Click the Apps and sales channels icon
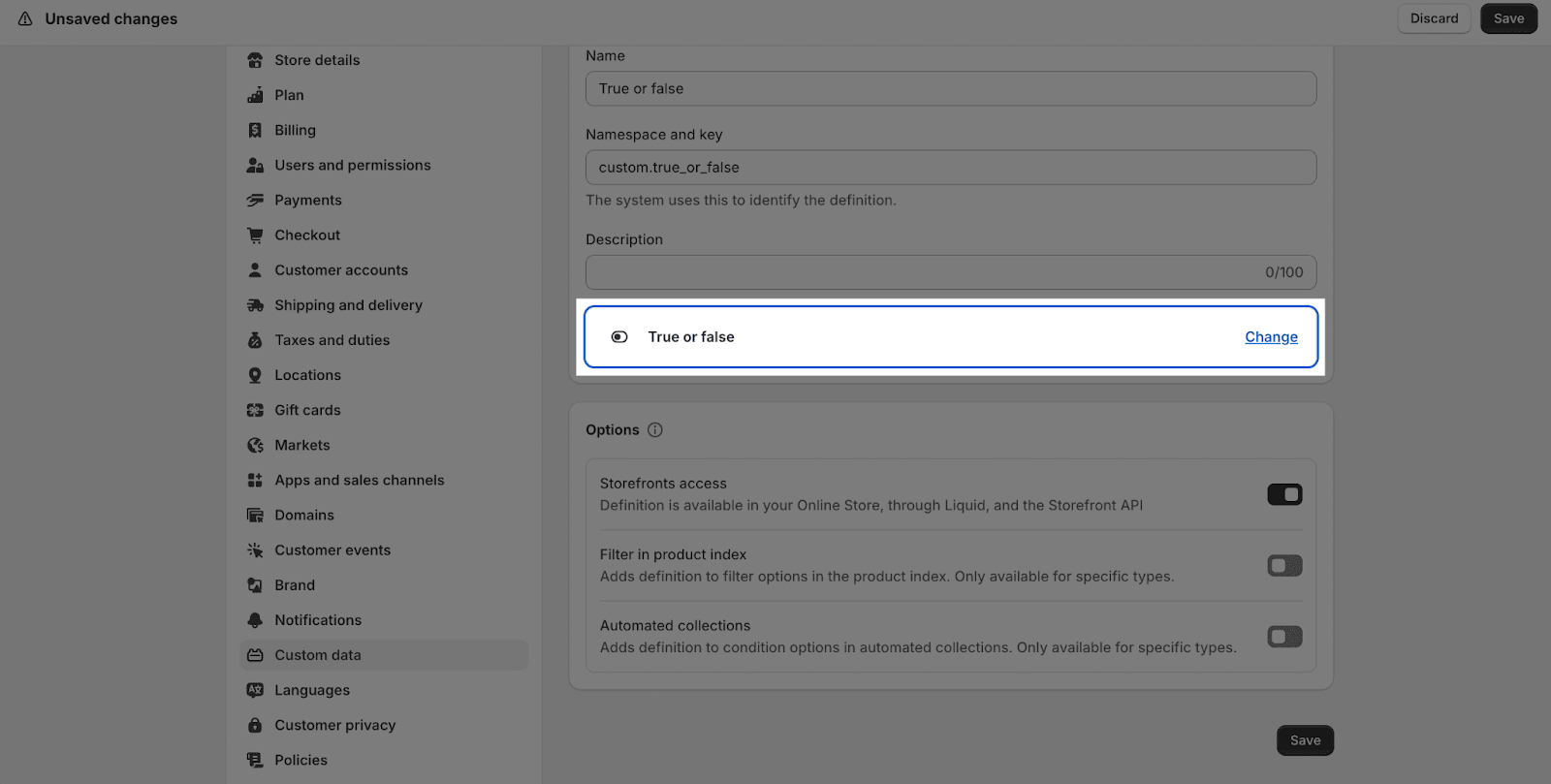This screenshot has width=1551, height=784. [255, 480]
